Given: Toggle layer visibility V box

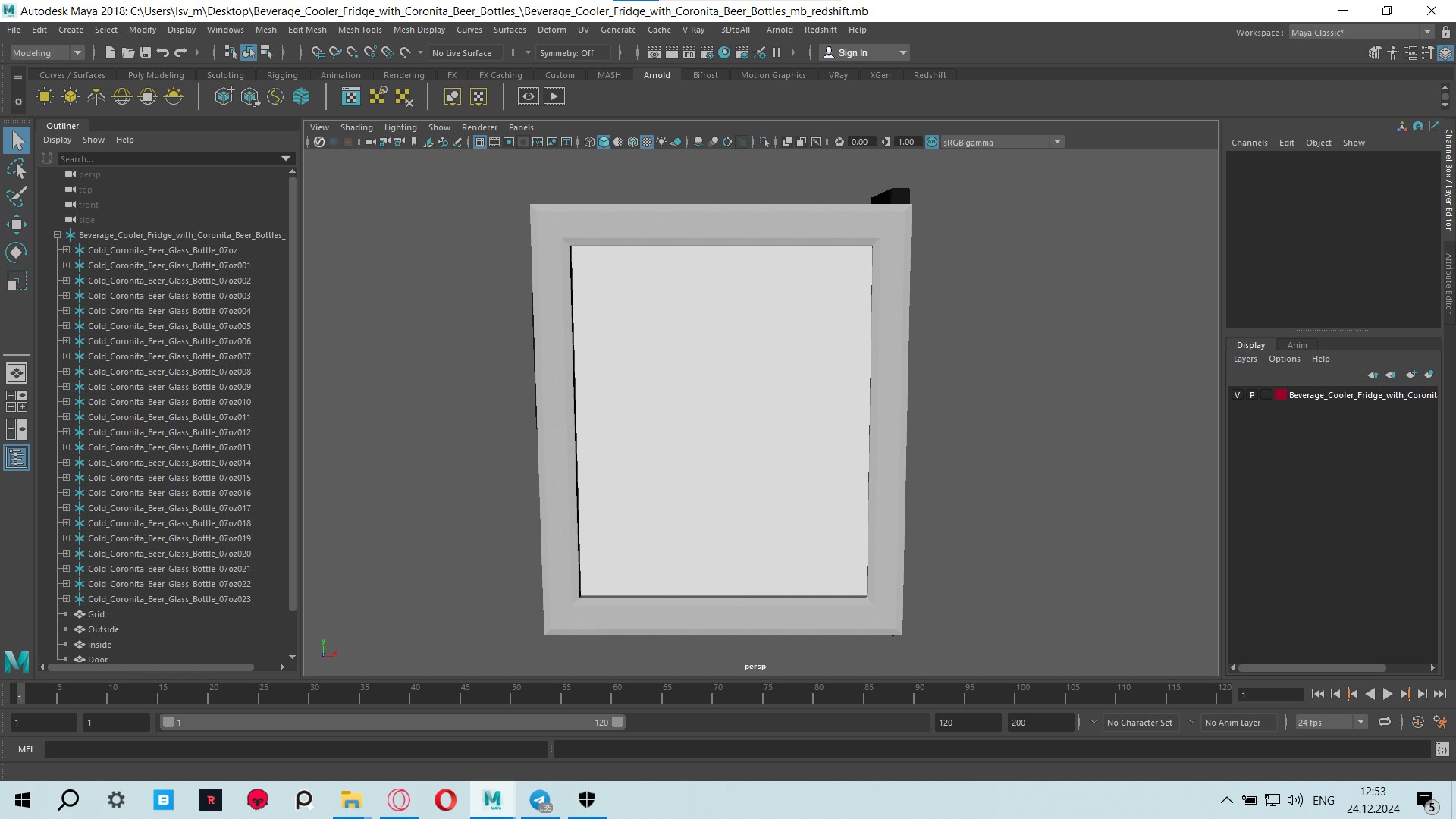Looking at the screenshot, I should pyautogui.click(x=1238, y=395).
